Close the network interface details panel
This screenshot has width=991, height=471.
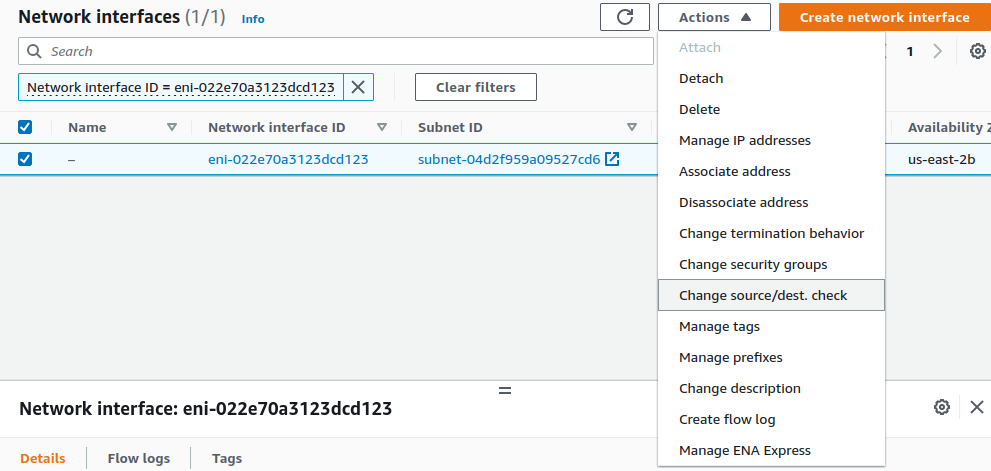(x=977, y=407)
